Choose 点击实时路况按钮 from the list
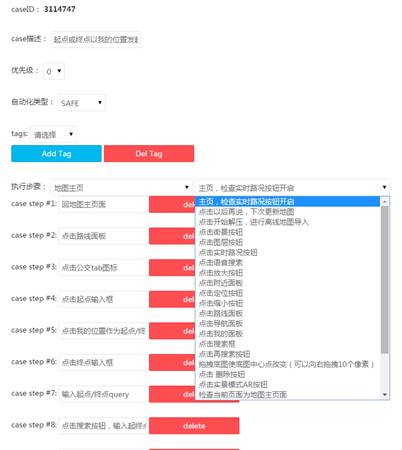The width and height of the screenshot is (402, 450). click(228, 252)
